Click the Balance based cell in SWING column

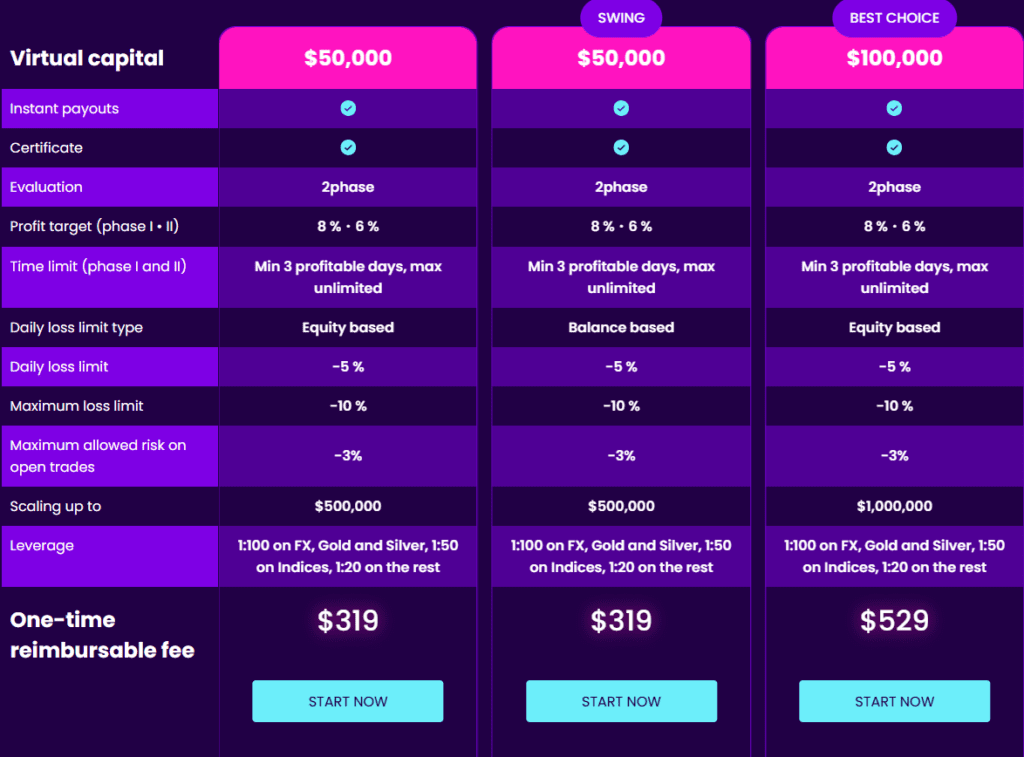pos(621,327)
